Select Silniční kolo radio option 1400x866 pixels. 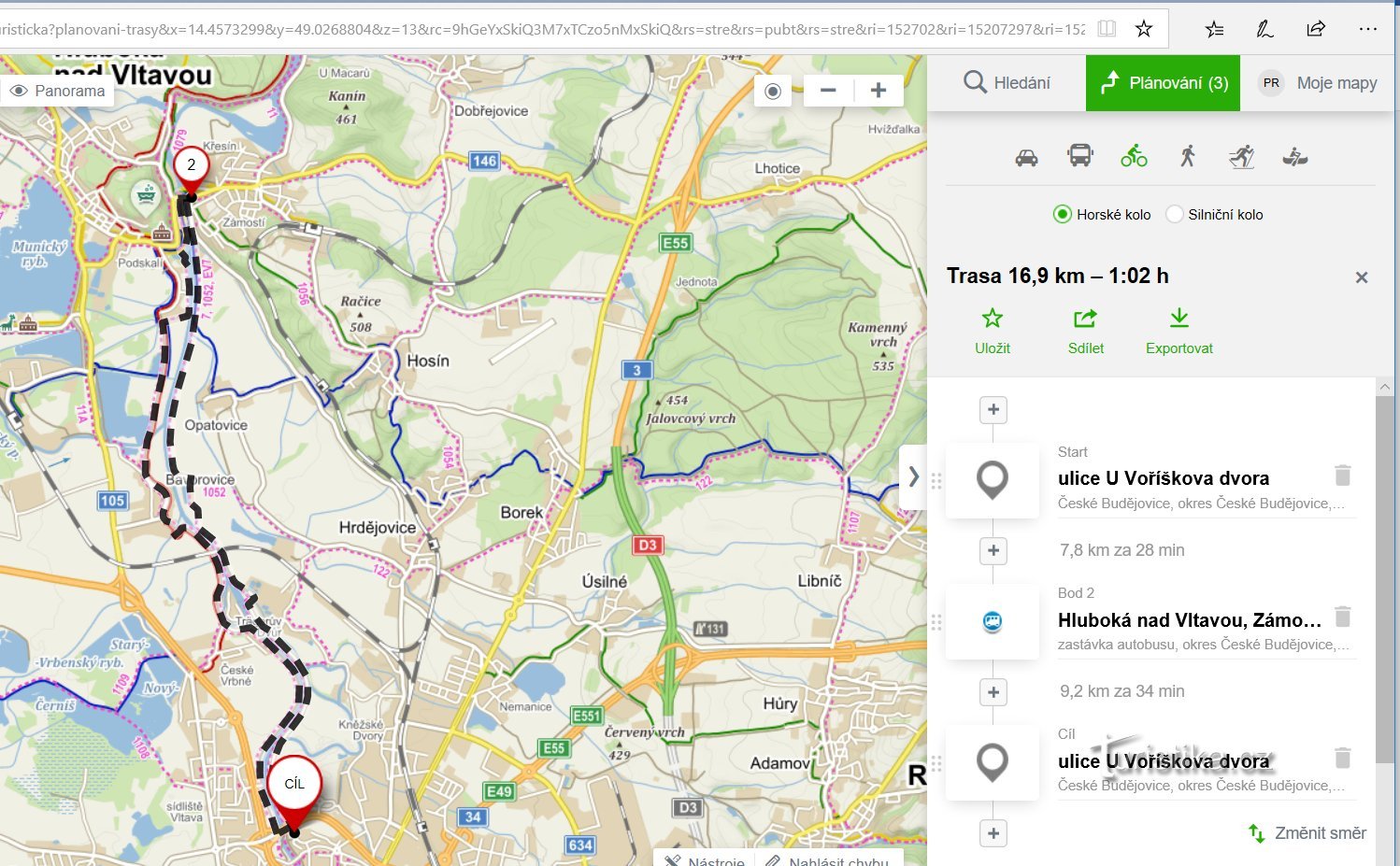click(1175, 214)
